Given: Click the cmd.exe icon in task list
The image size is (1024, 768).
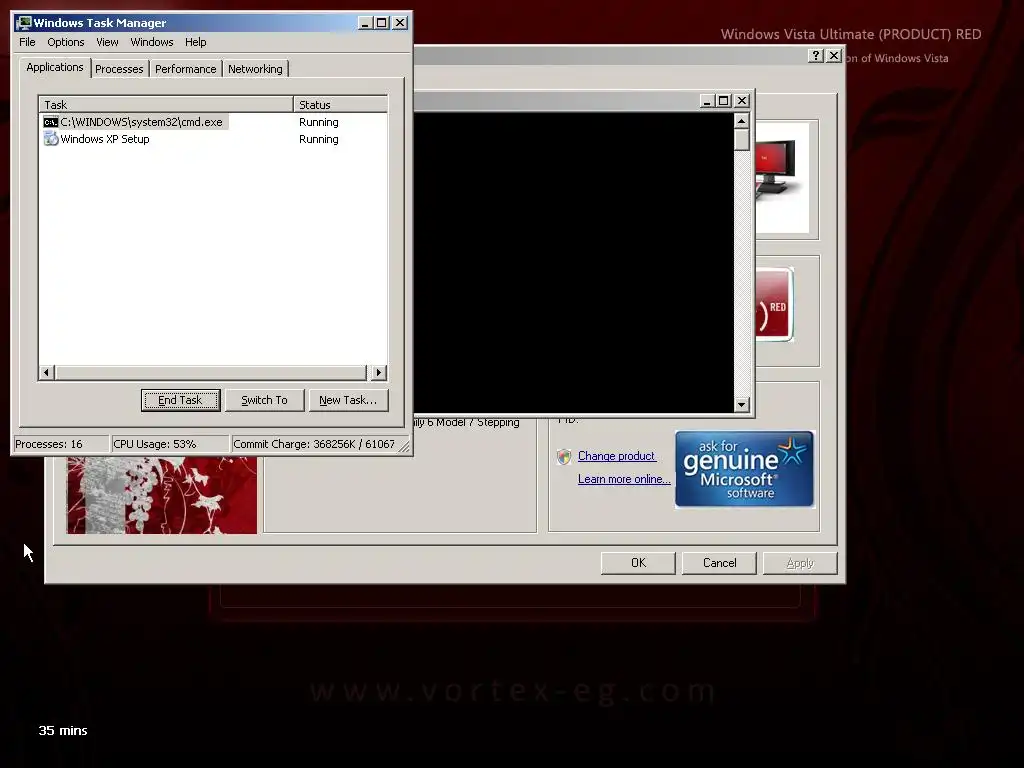Looking at the screenshot, I should [x=50, y=122].
